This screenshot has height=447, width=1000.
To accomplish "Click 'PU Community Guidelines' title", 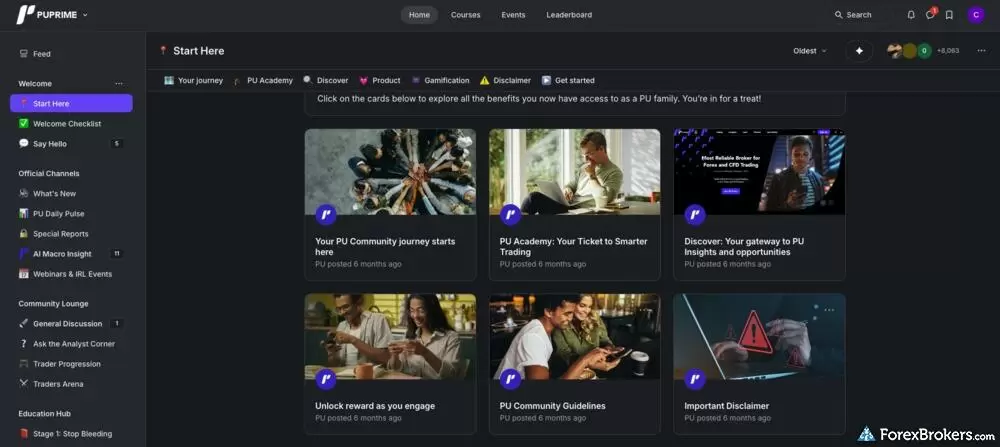I will [x=552, y=406].
